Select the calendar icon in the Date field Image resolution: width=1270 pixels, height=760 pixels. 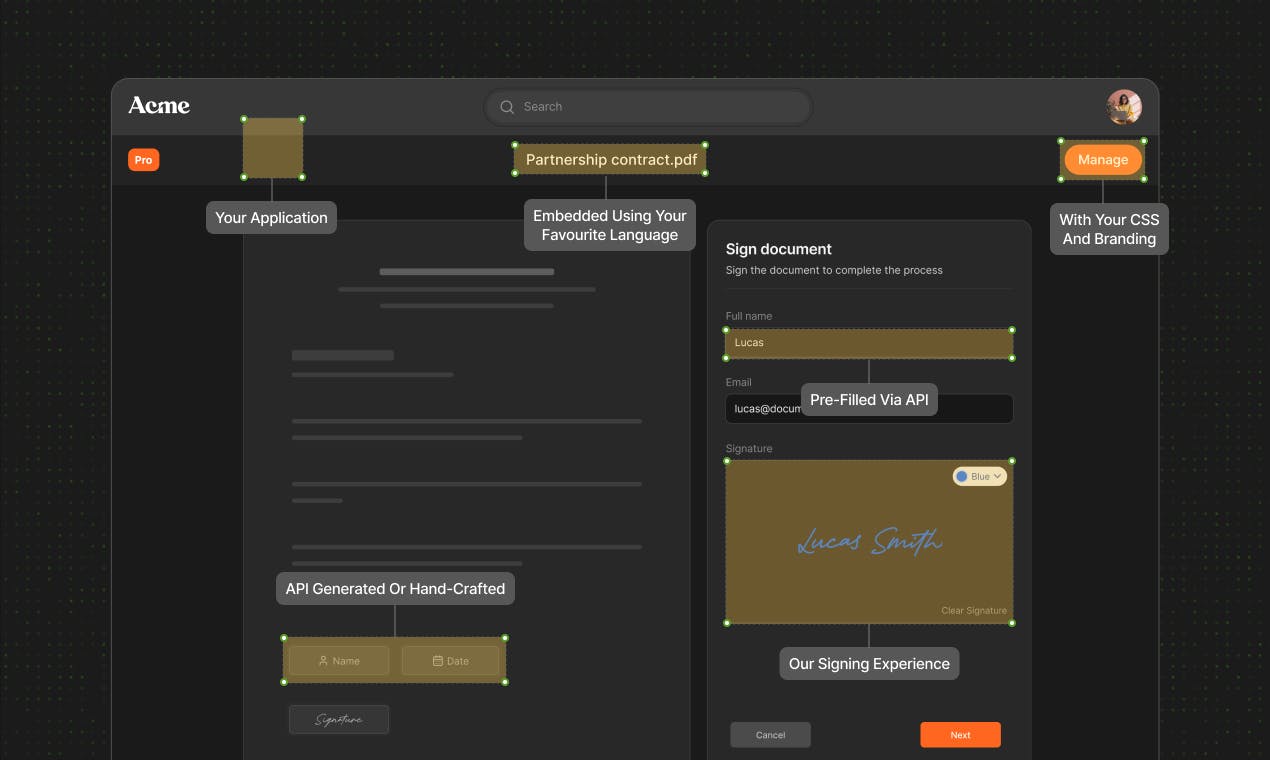coord(437,661)
